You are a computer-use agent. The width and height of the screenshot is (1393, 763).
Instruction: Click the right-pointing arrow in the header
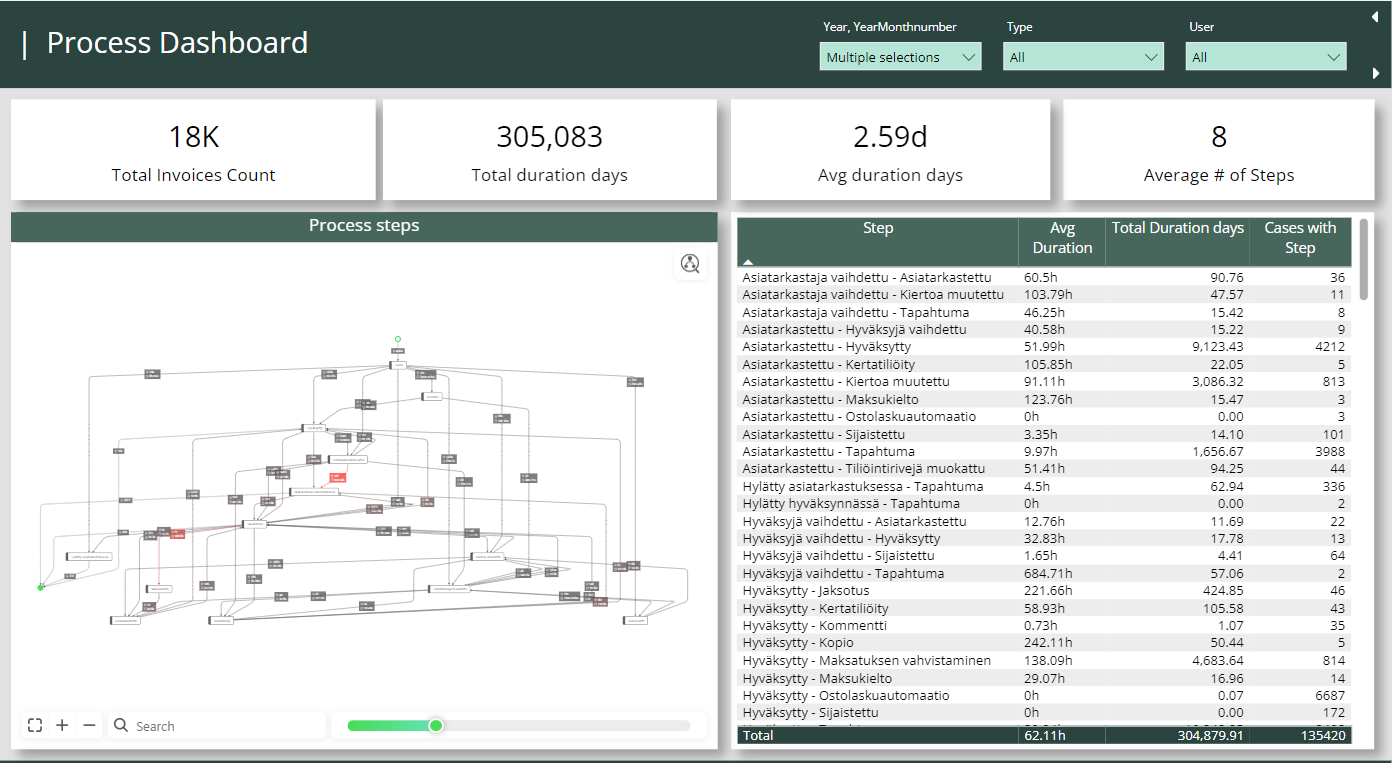point(1375,73)
